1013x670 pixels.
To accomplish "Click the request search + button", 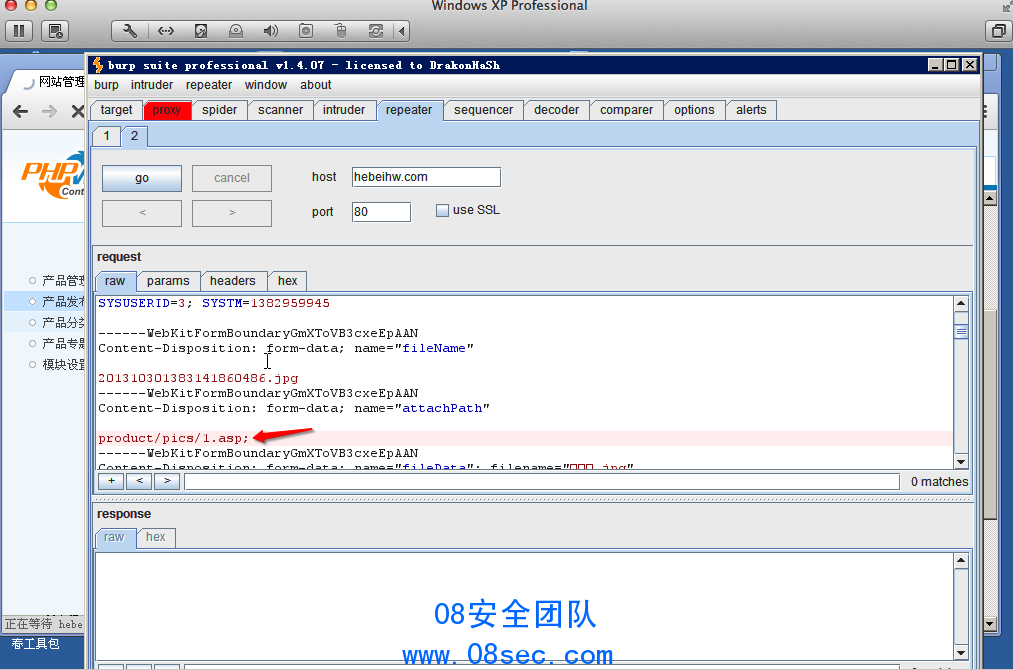I will coord(111,481).
